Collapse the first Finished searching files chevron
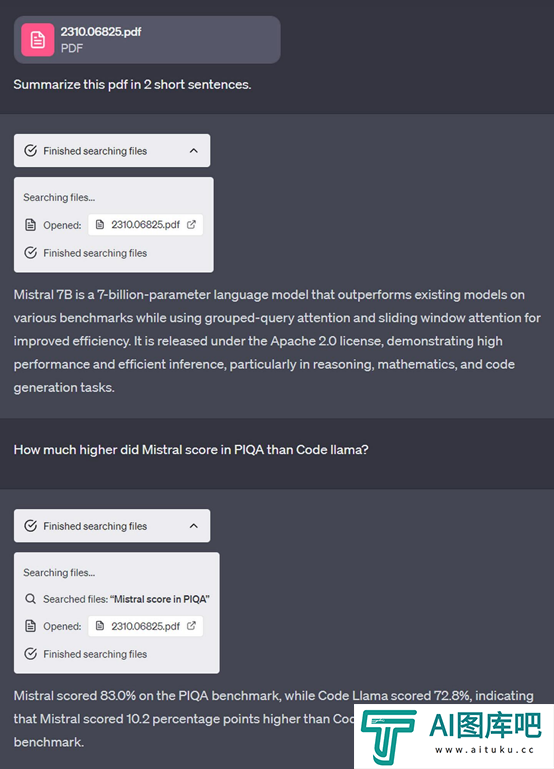The image size is (554, 769). coord(194,151)
